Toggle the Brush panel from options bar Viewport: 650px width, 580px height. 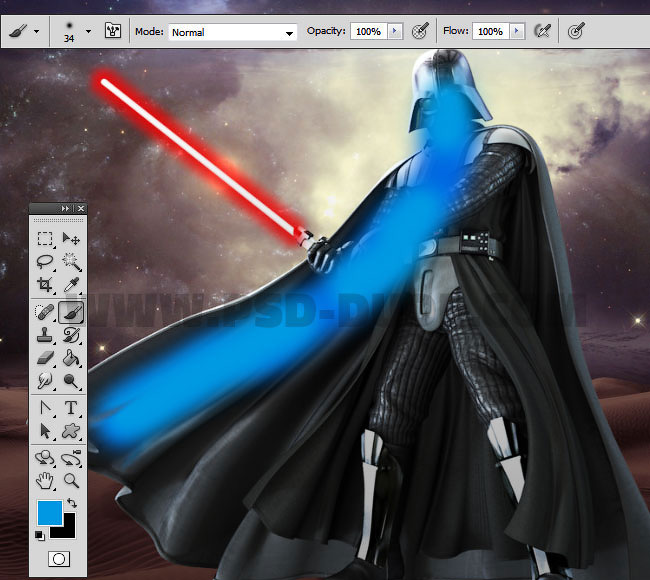(x=113, y=31)
